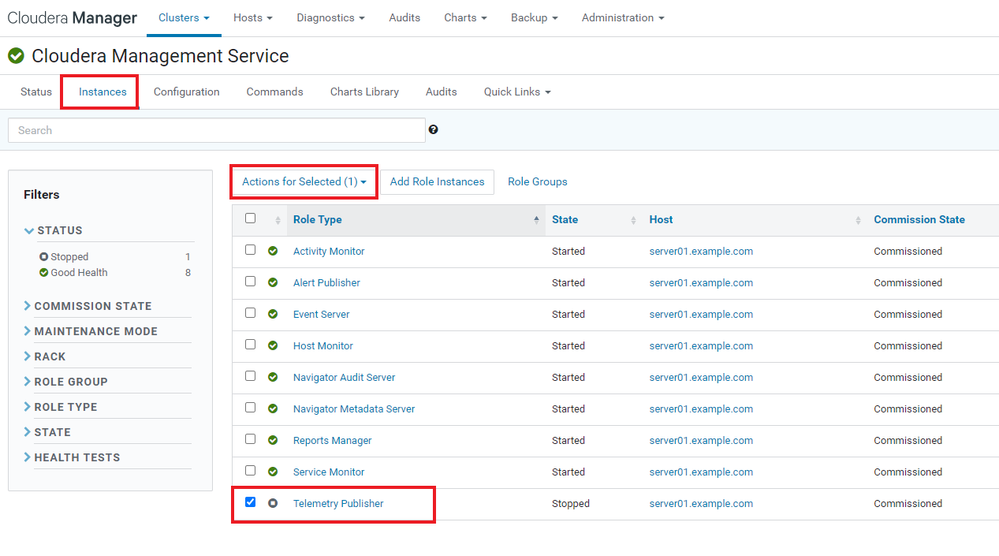Open Actions for Selected (1) dropdown
This screenshot has width=999, height=556.
304,182
